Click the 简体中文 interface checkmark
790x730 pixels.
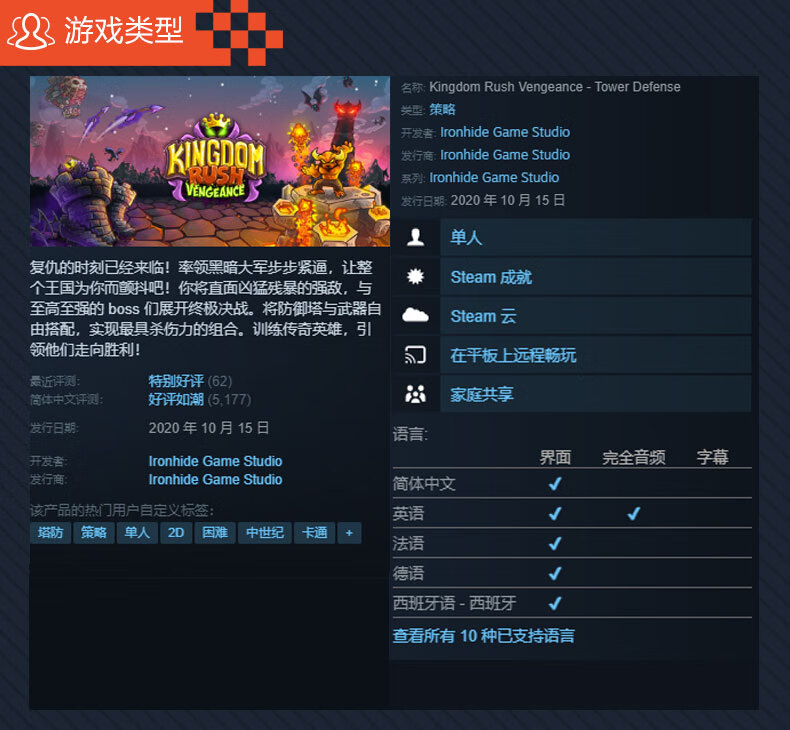[x=555, y=484]
